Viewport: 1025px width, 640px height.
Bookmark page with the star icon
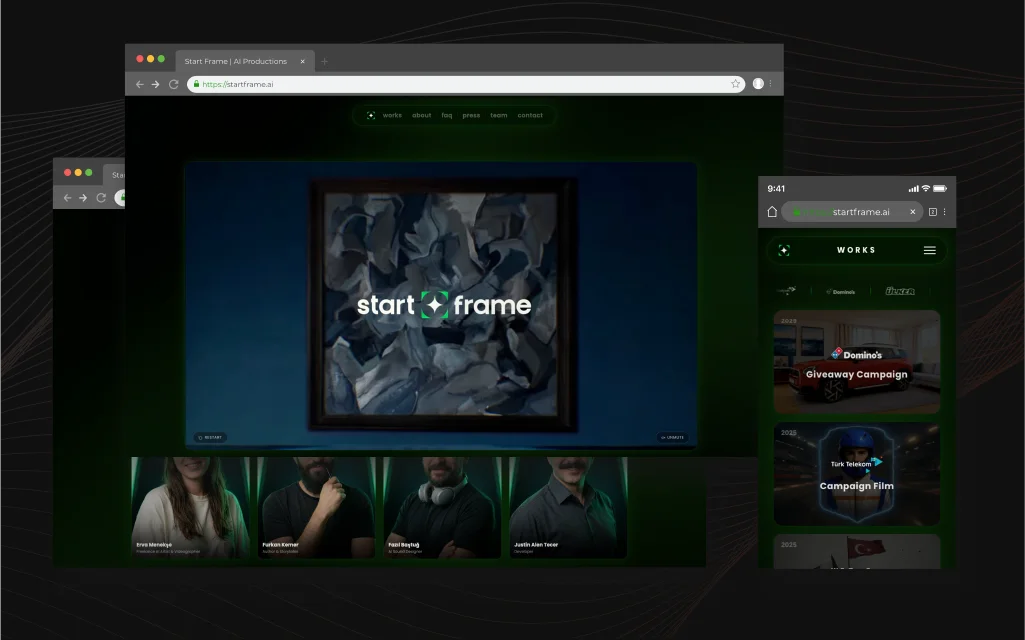735,84
